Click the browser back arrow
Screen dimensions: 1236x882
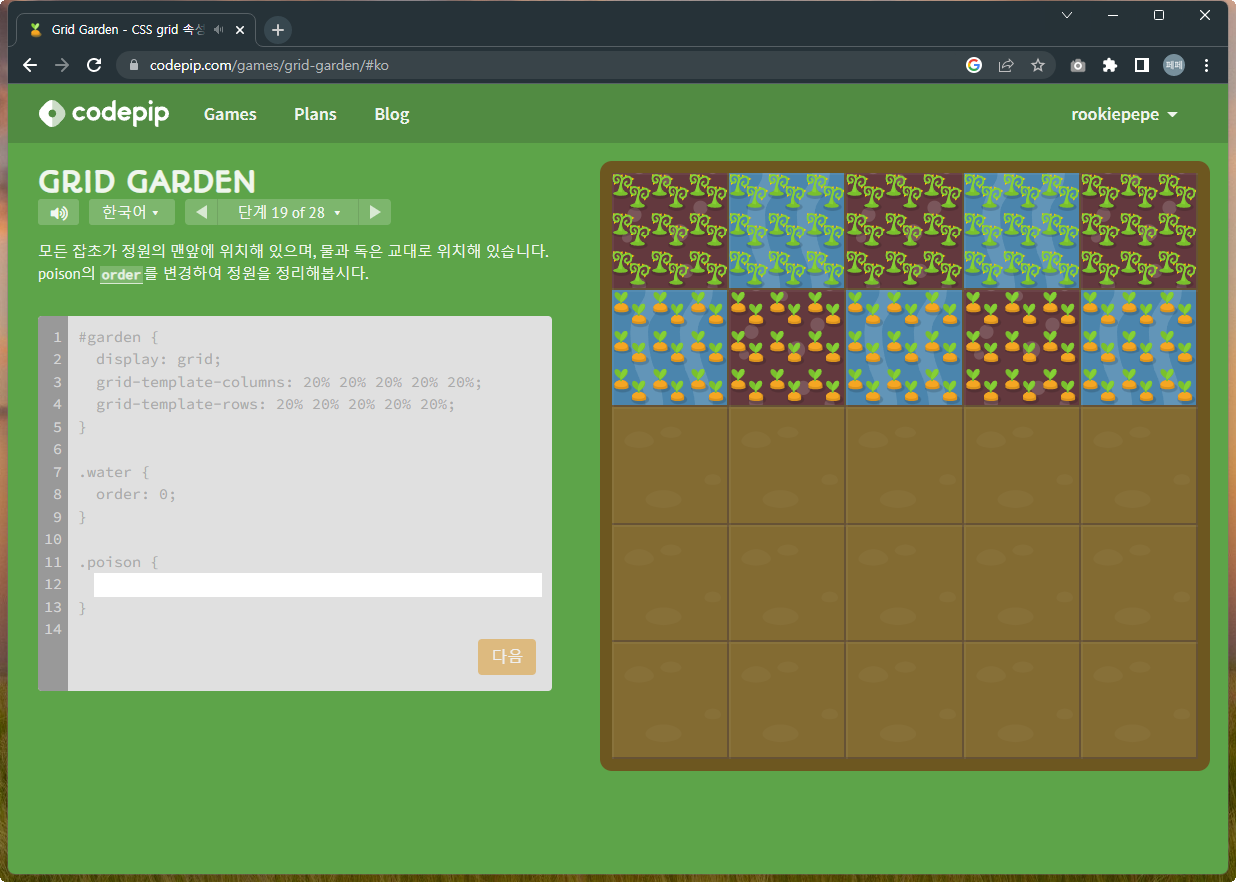tap(30, 65)
